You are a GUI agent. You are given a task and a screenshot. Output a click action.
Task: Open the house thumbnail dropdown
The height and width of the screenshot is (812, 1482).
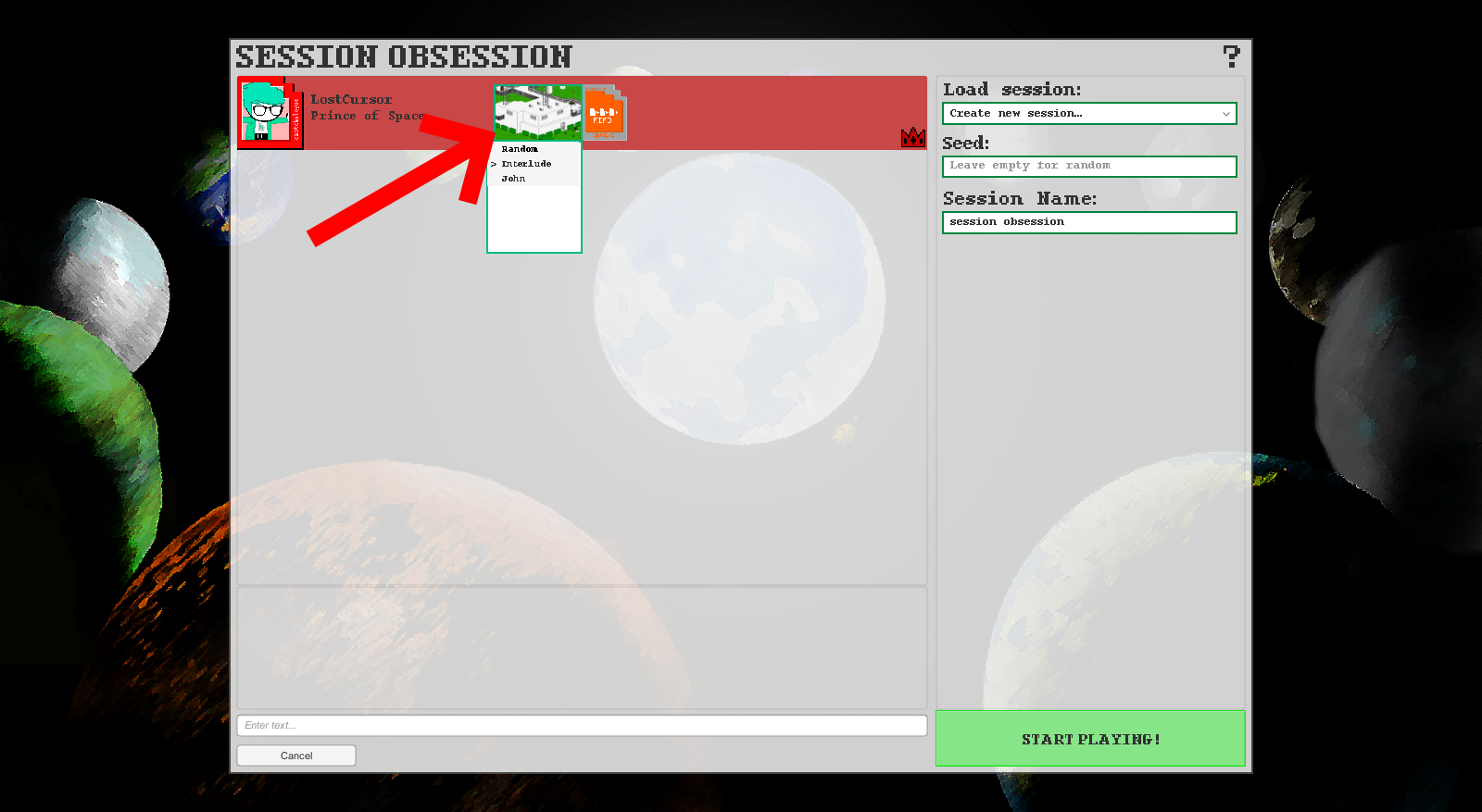pos(538,112)
